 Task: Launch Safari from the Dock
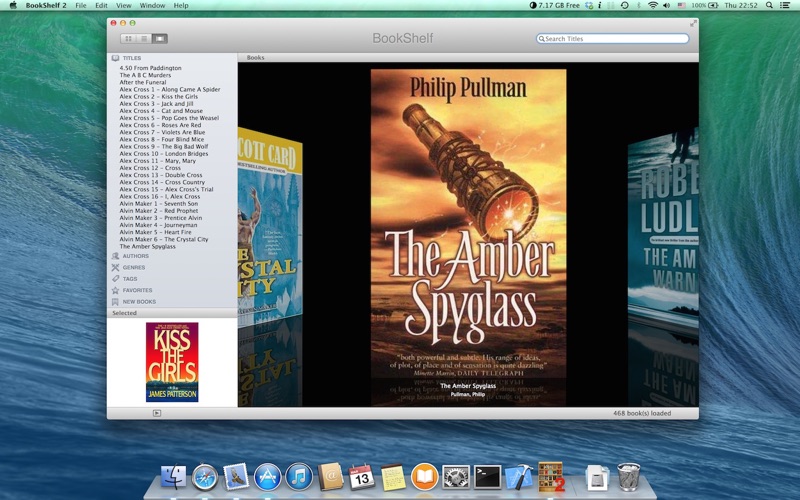pos(205,477)
